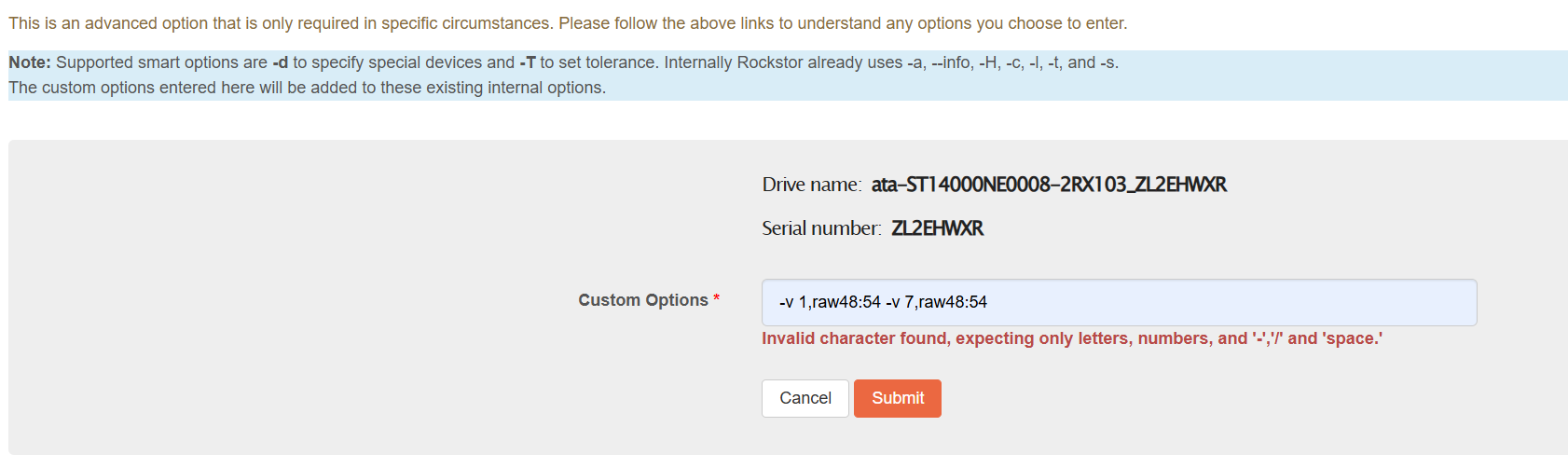Click the drive name ata-ST14000NE0008-2RX103_ZL2EHWXR
This screenshot has height=468, width=1568.
(x=1049, y=185)
